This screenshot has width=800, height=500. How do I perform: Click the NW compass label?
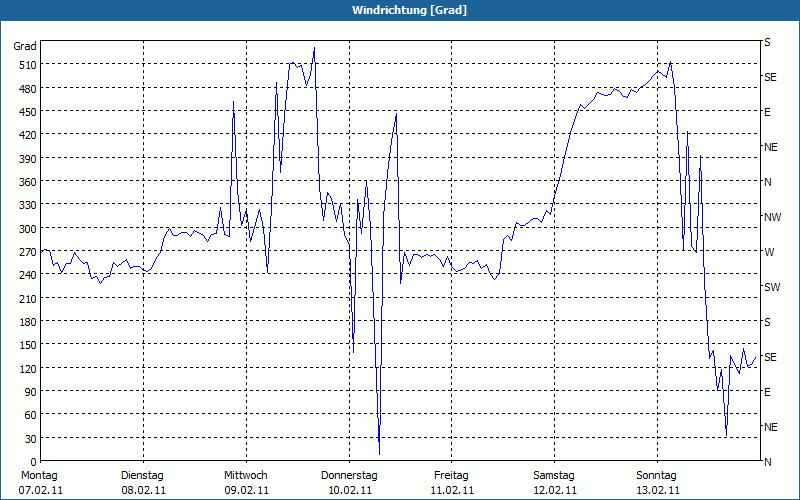tap(772, 217)
